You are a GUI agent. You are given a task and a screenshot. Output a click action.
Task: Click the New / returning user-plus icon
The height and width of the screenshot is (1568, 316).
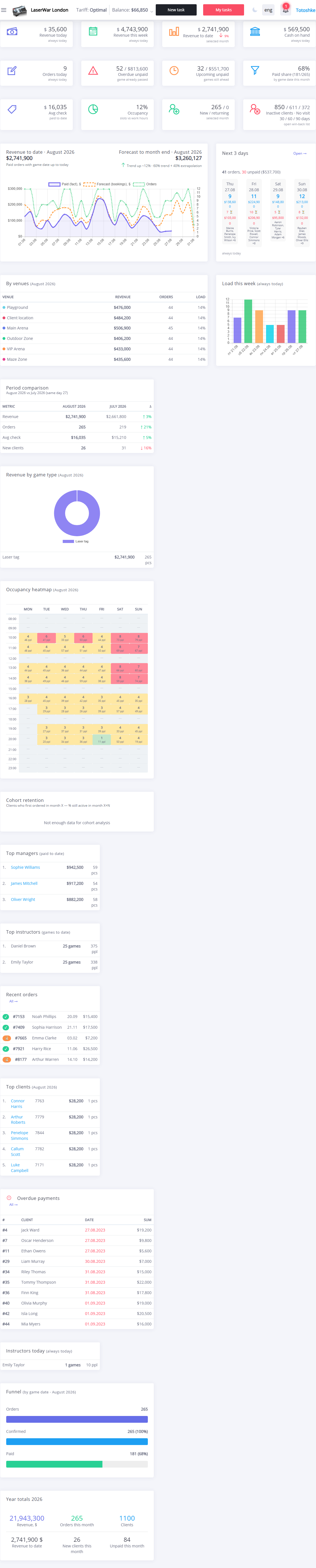[x=174, y=109]
